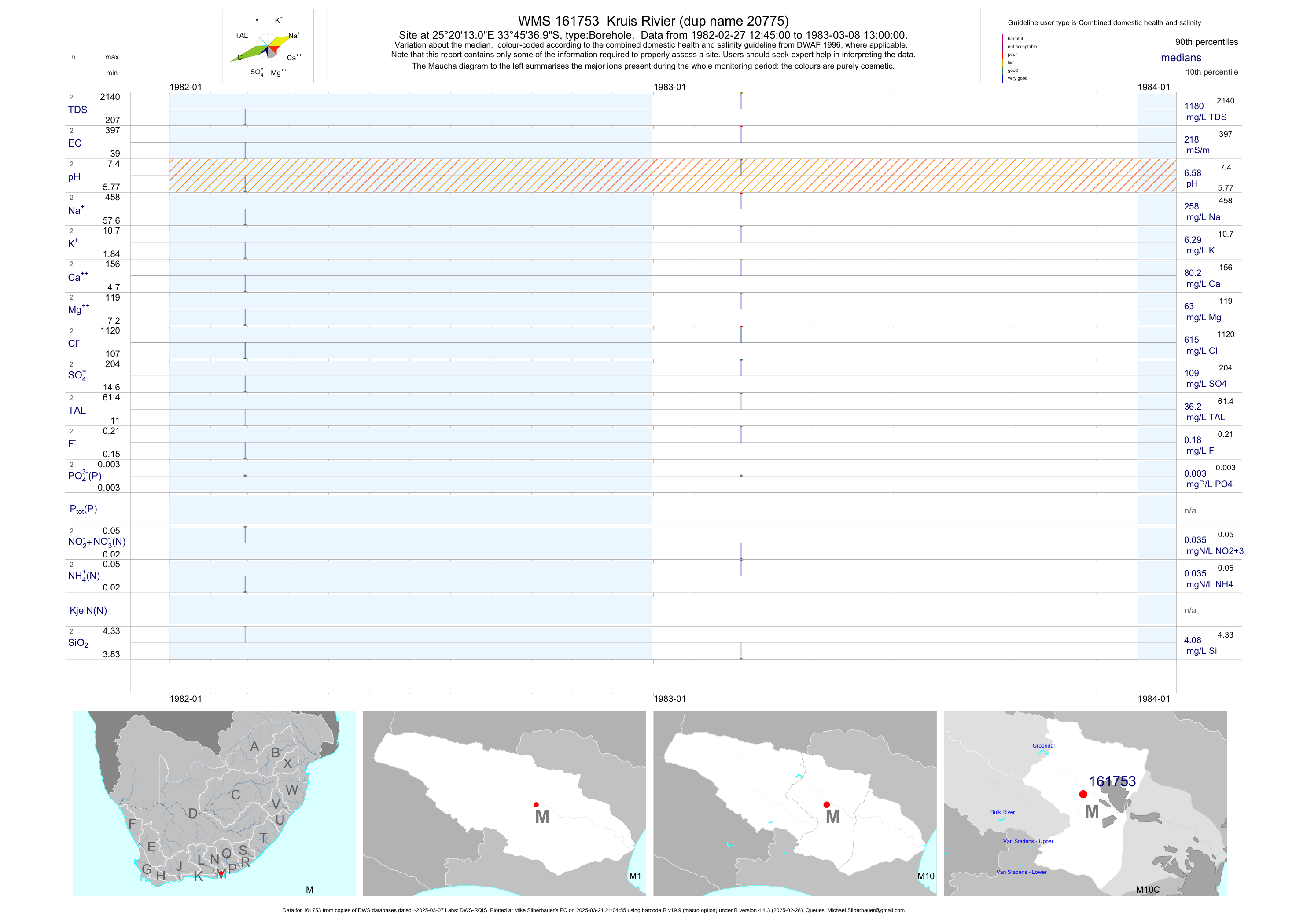Open the South Africa overview map
Image resolution: width=1307 pixels, height=924 pixels.
point(214,803)
